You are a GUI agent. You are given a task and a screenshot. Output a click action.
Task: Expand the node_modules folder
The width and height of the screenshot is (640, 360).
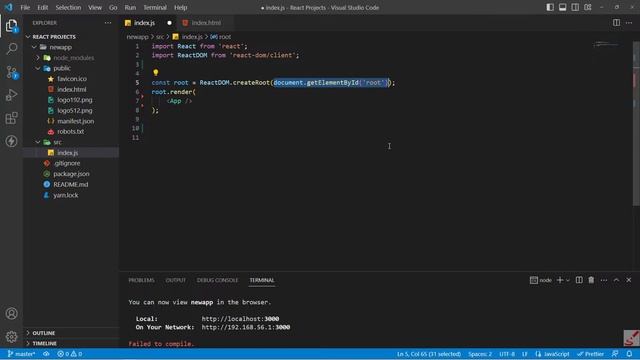point(38,58)
